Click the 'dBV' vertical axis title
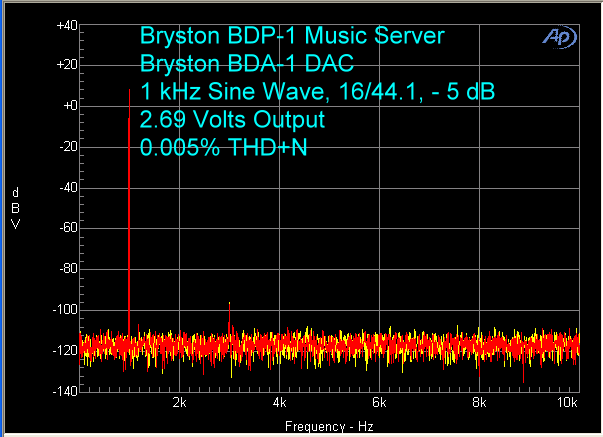 coord(15,208)
